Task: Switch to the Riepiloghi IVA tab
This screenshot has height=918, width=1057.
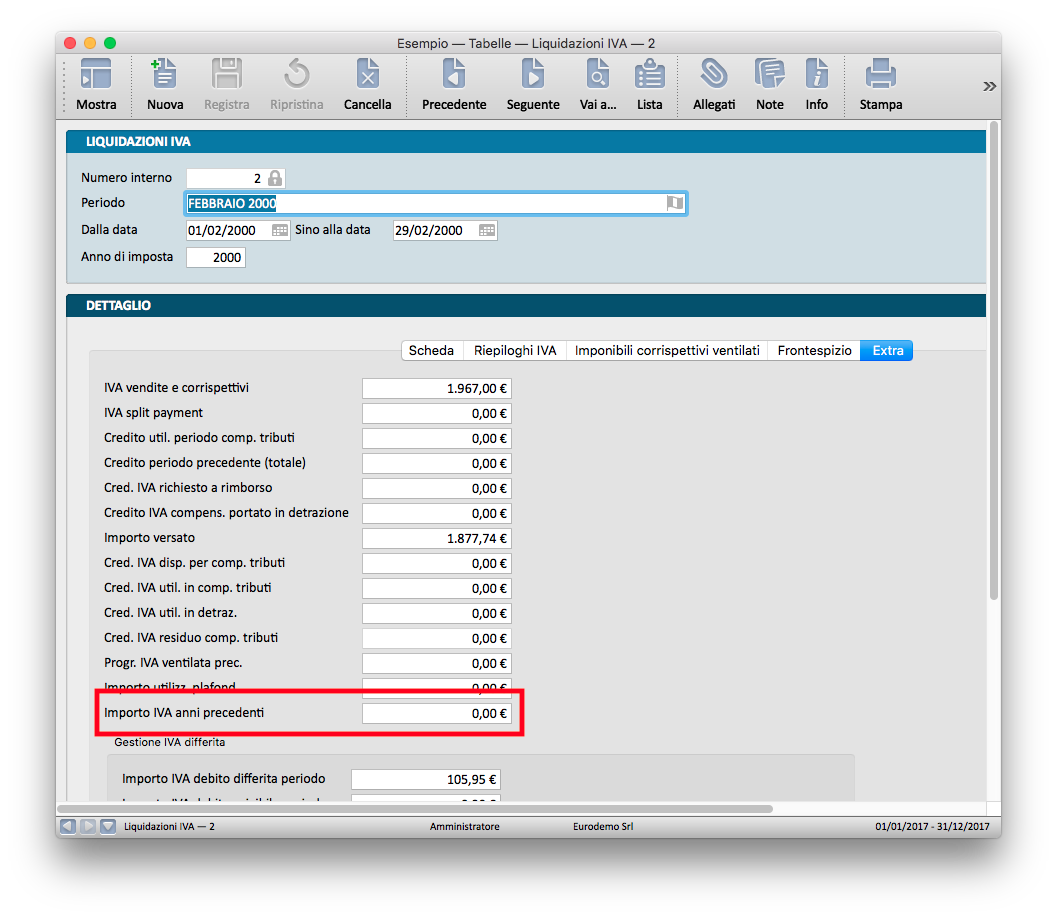Action: 514,350
